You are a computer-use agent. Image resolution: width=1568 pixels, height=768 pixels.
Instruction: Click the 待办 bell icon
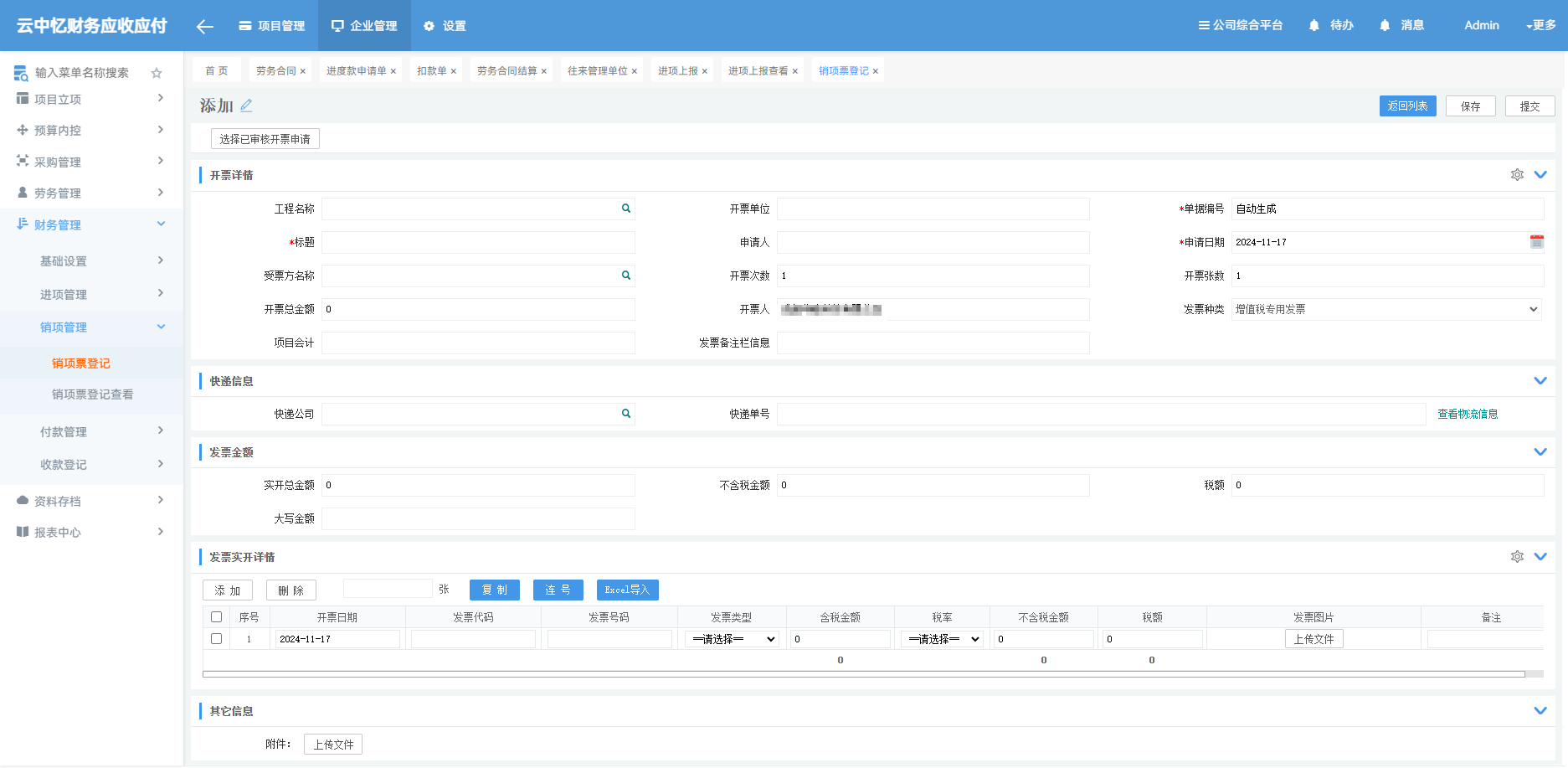pyautogui.click(x=1314, y=26)
